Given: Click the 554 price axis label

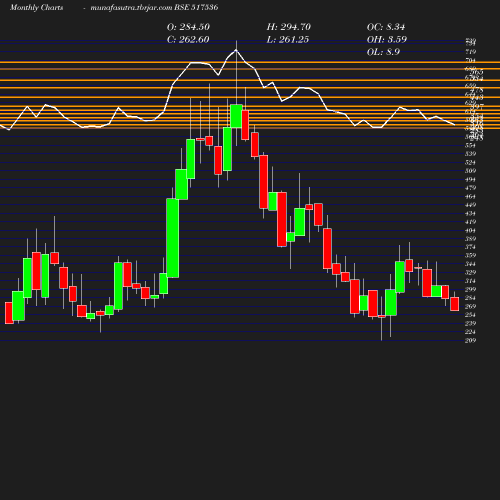Looking at the screenshot, I should pyautogui.click(x=470, y=145).
